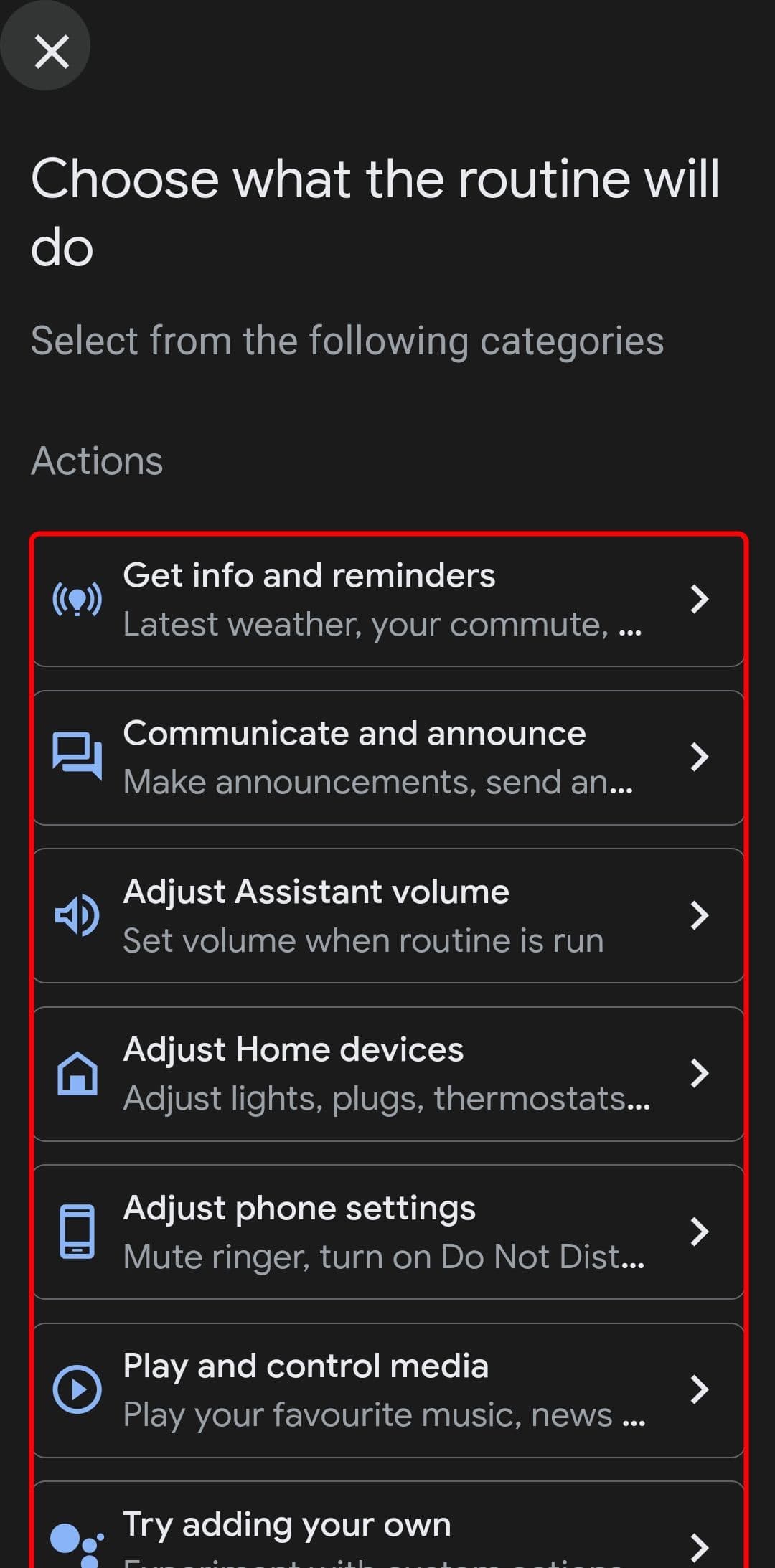This screenshot has height=1568, width=775.
Task: Tap the broadcast icon for info and reminders
Action: tap(77, 600)
